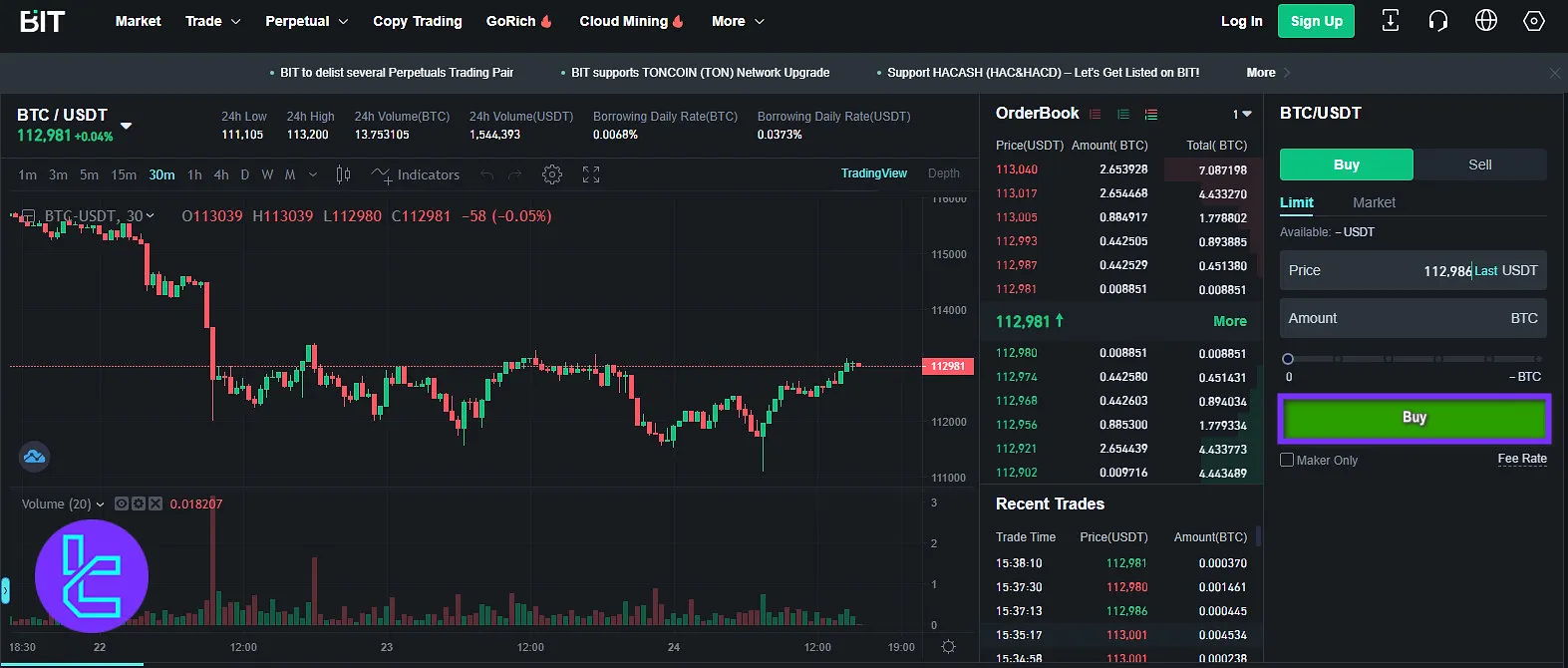
Task: Show buy orders only in OrderBook
Action: (1123, 115)
